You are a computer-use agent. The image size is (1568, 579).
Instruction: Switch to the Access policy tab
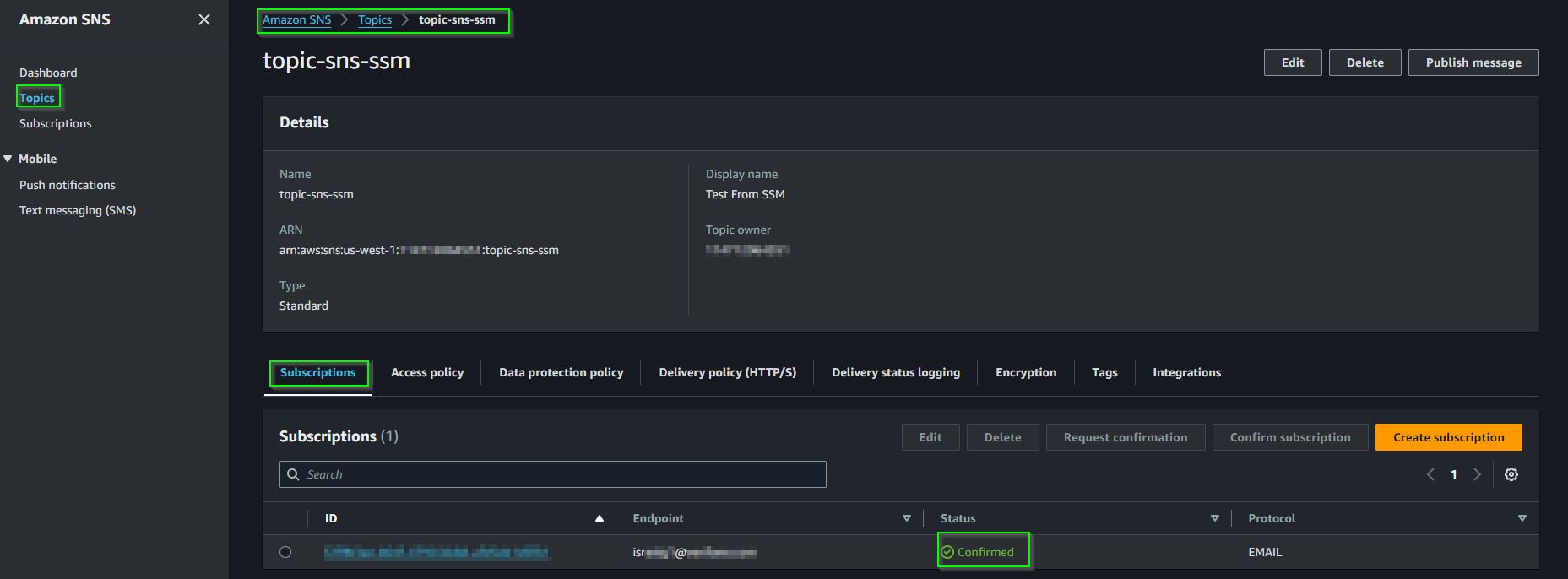pos(427,372)
